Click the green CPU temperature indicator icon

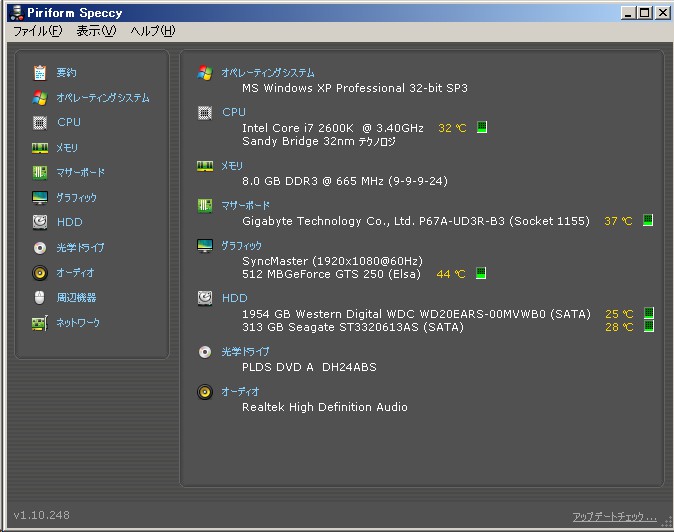pos(482,127)
